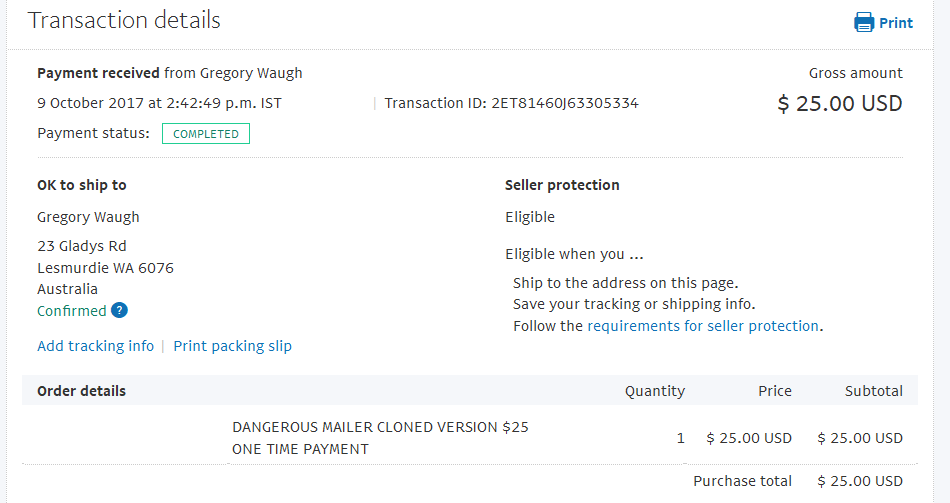Click the gross amount $ 25.00 USD
The width and height of the screenshot is (950, 503).
pos(840,104)
